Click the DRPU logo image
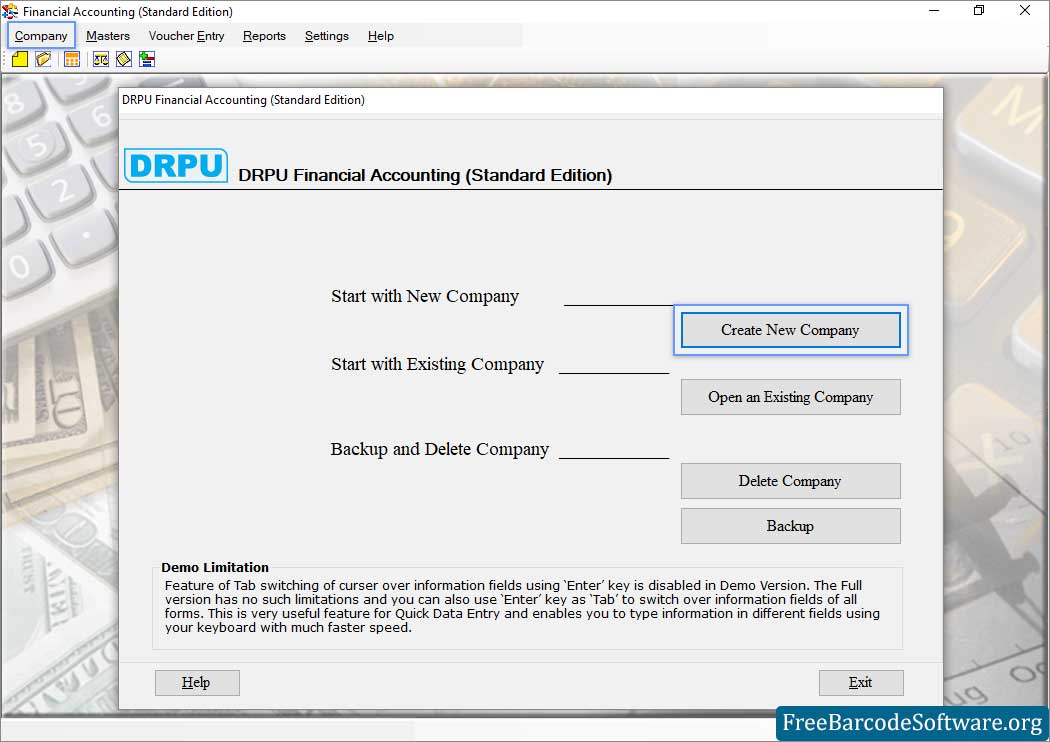1050x742 pixels. [x=175, y=165]
